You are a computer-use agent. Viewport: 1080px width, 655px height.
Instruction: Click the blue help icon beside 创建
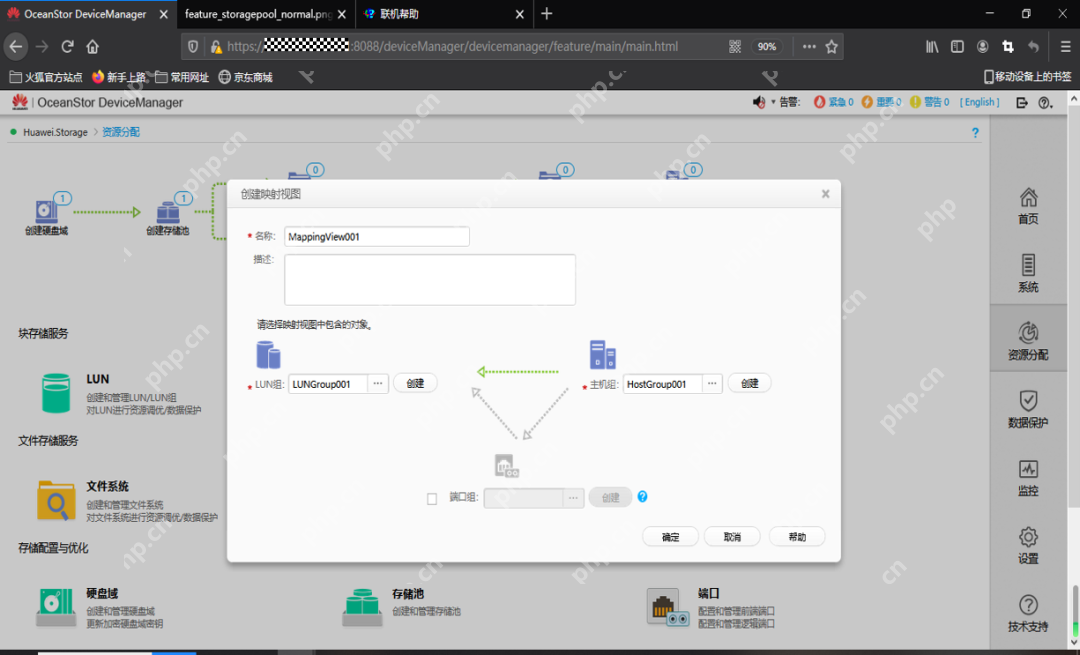click(x=643, y=497)
